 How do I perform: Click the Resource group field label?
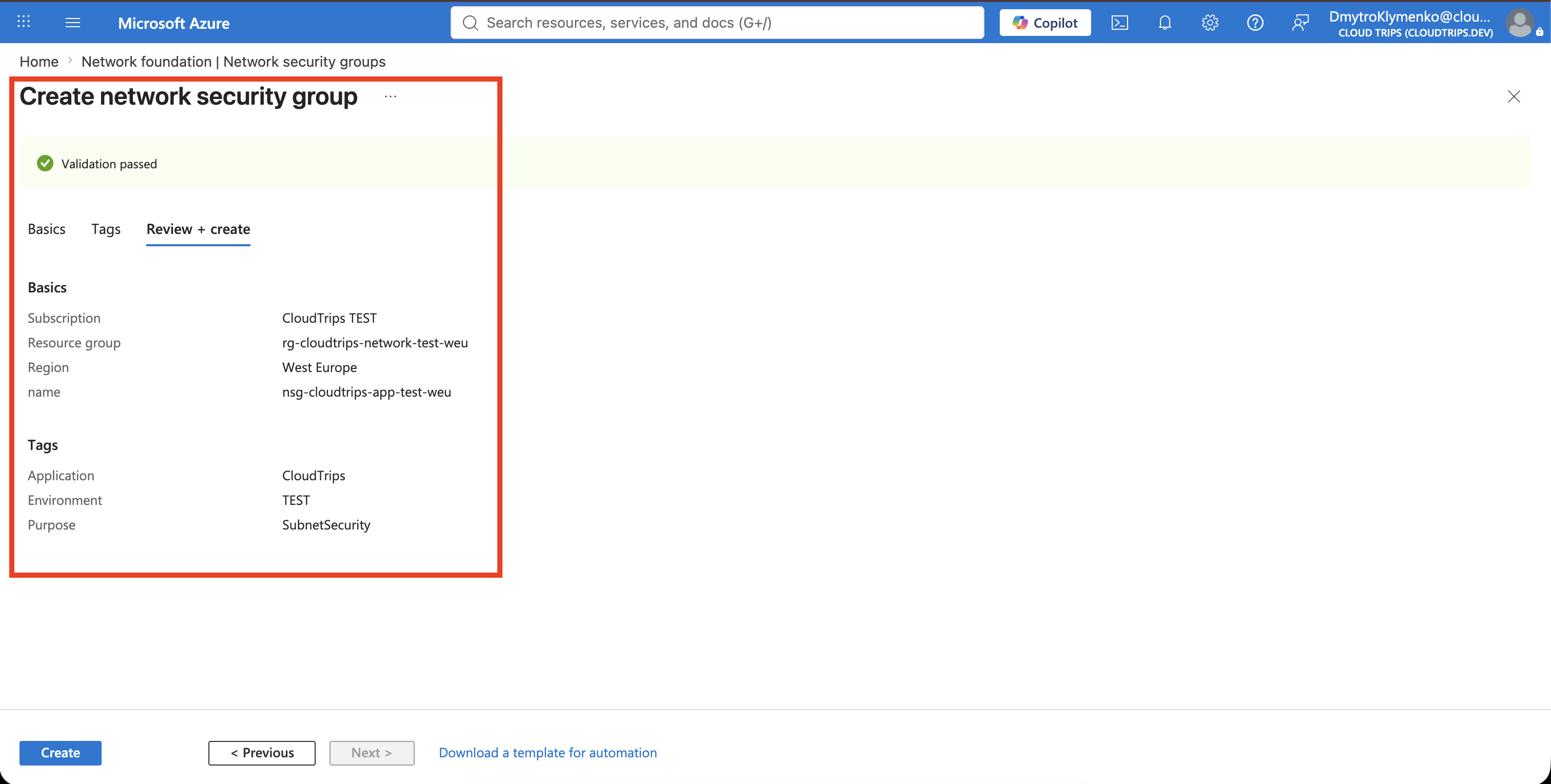(x=74, y=343)
